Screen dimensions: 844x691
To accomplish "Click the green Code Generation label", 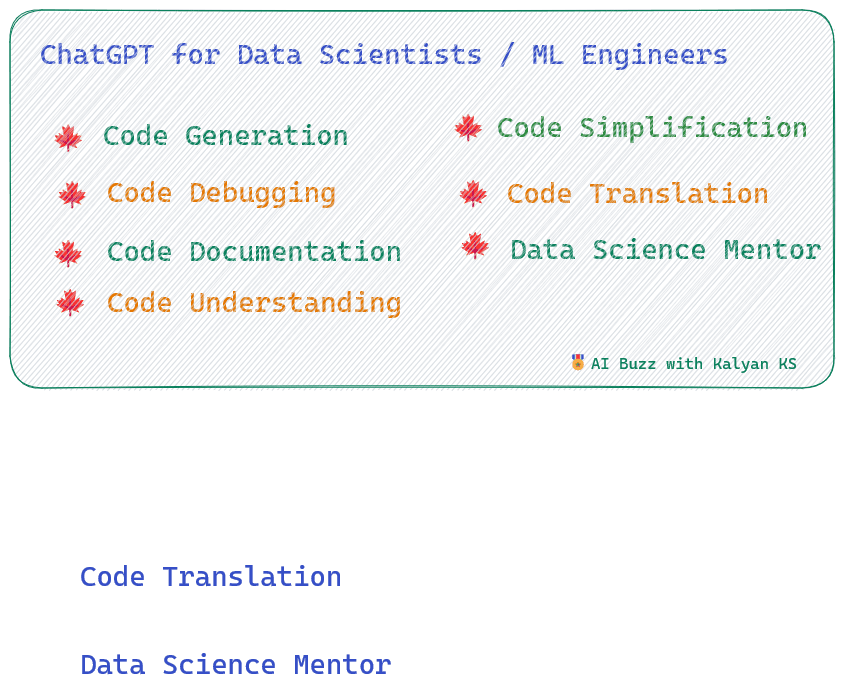I will click(225, 136).
